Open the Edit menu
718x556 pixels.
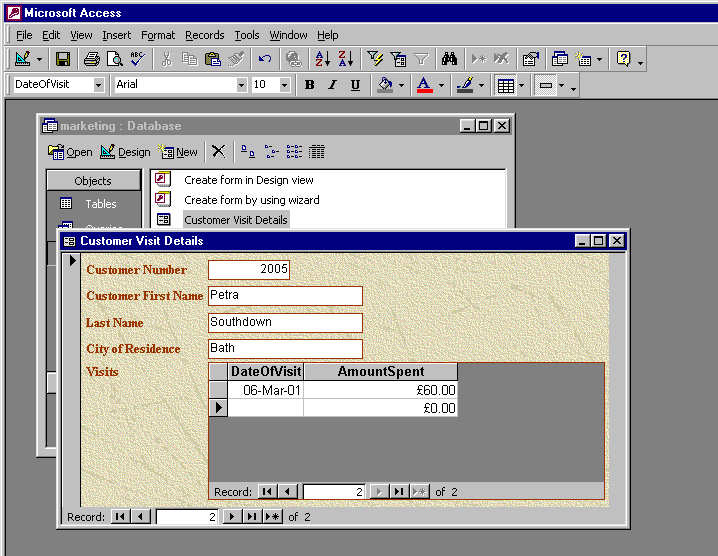click(x=51, y=35)
